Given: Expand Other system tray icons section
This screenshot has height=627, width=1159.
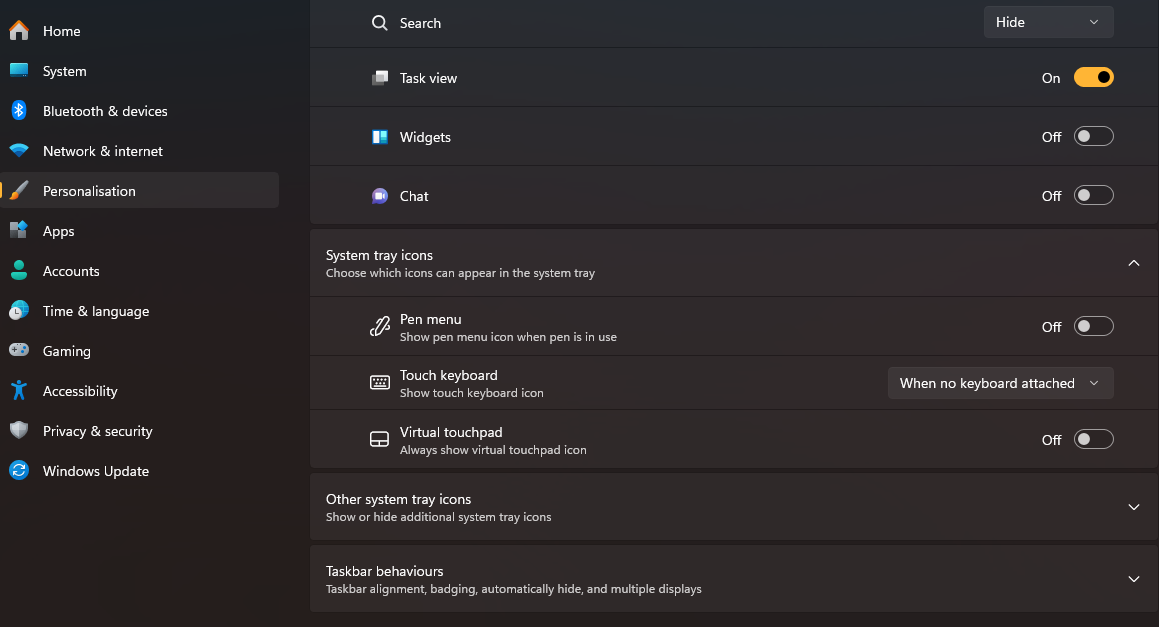Looking at the screenshot, I should coord(1133,506).
